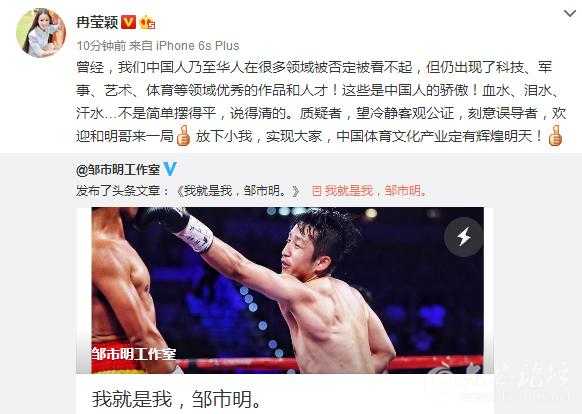Click the small red article icon
582x414 pixels.
click(317, 191)
